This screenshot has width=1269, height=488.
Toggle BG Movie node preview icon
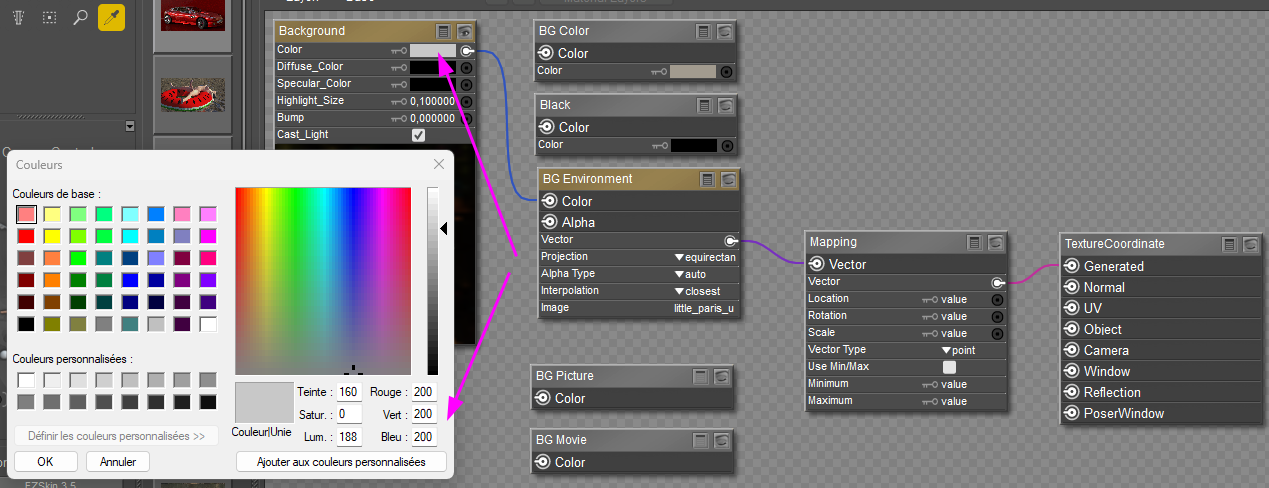pyautogui.click(x=723, y=440)
